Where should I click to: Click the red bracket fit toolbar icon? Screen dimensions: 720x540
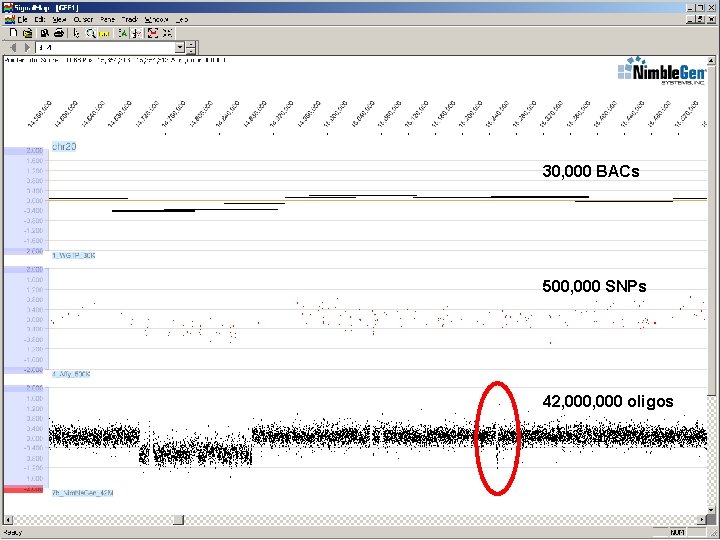(152, 33)
